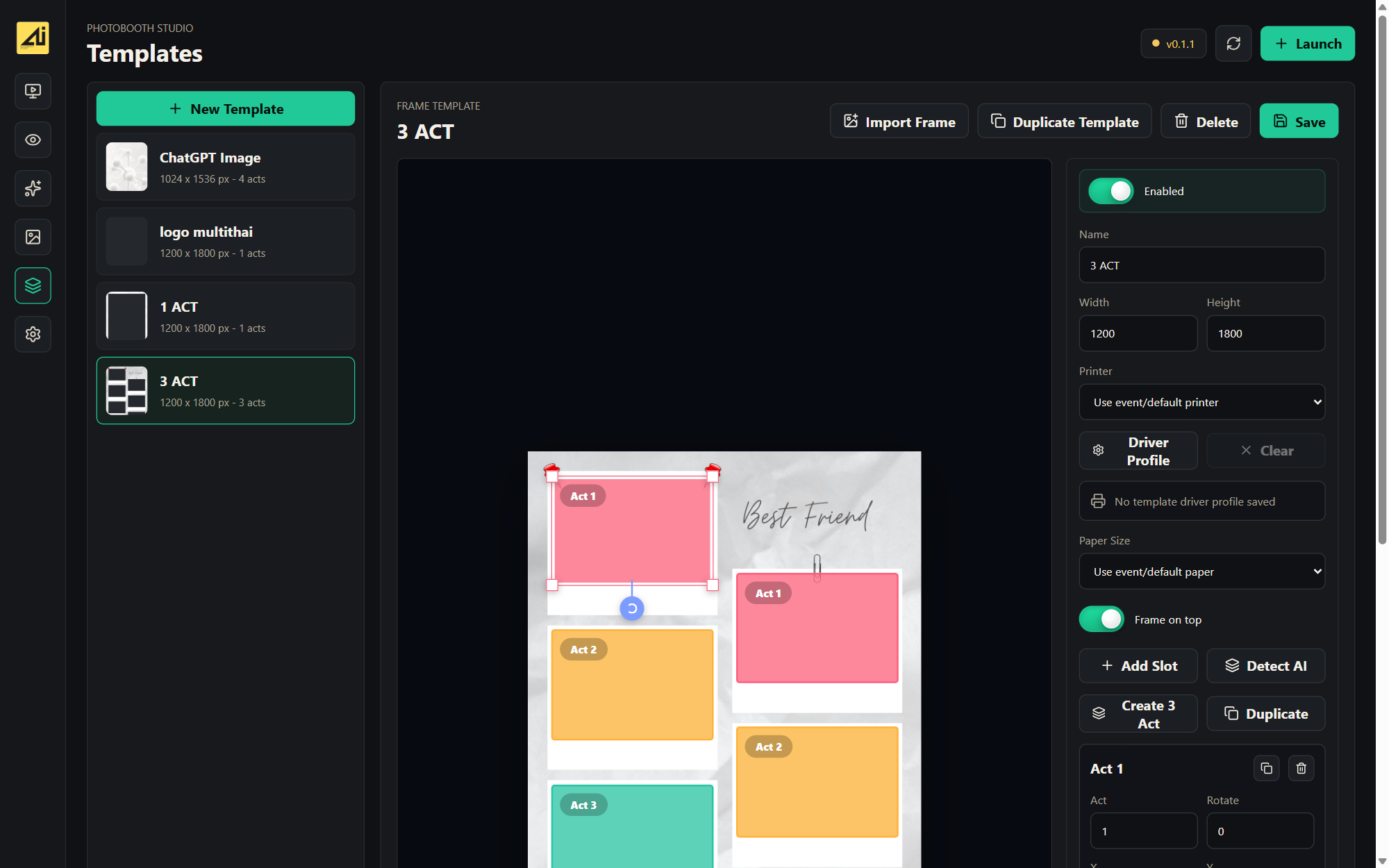Open the monitor/booth sidebar icon

pyautogui.click(x=33, y=91)
